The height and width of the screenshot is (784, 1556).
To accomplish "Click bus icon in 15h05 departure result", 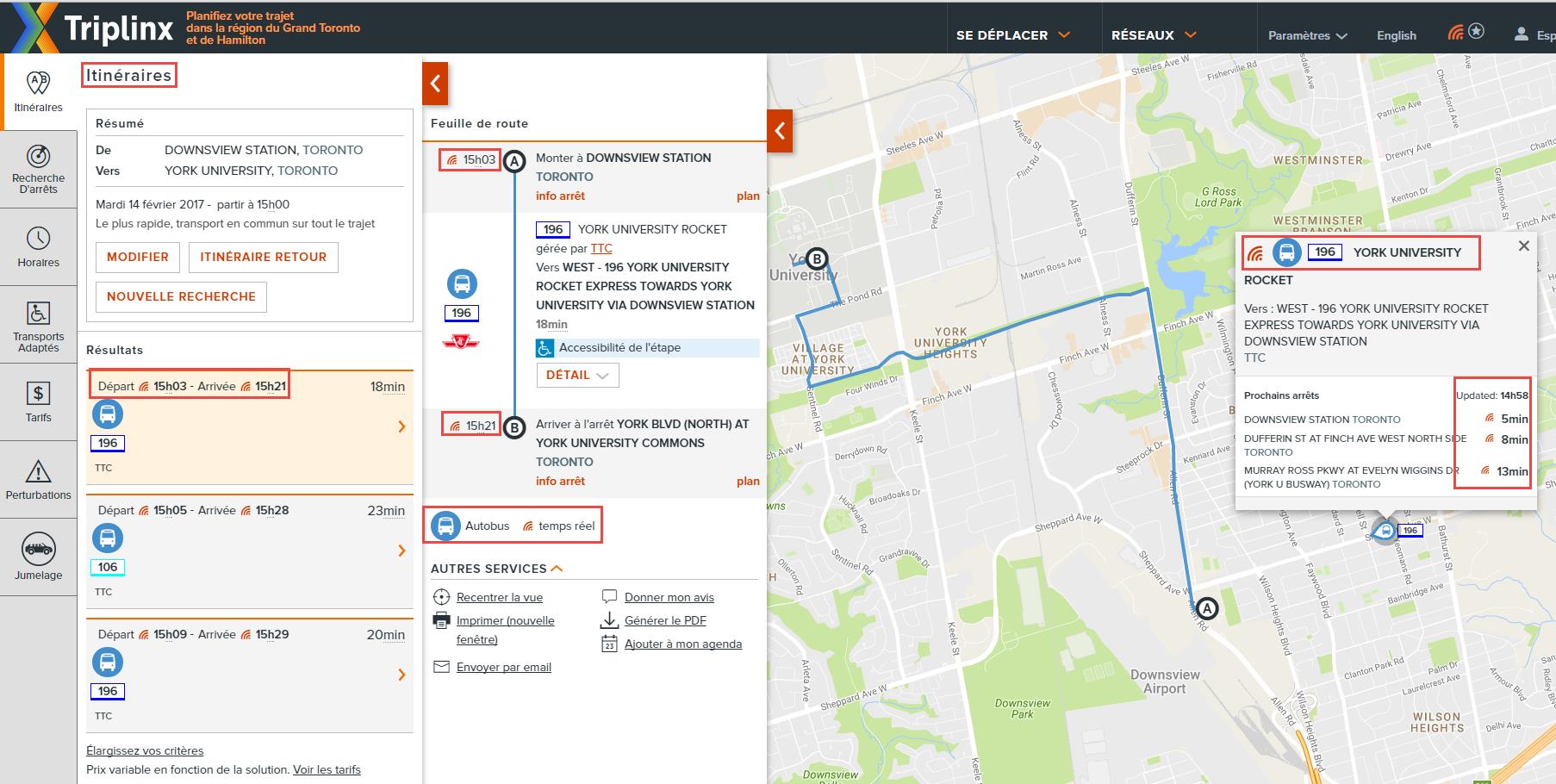I will tap(108, 538).
